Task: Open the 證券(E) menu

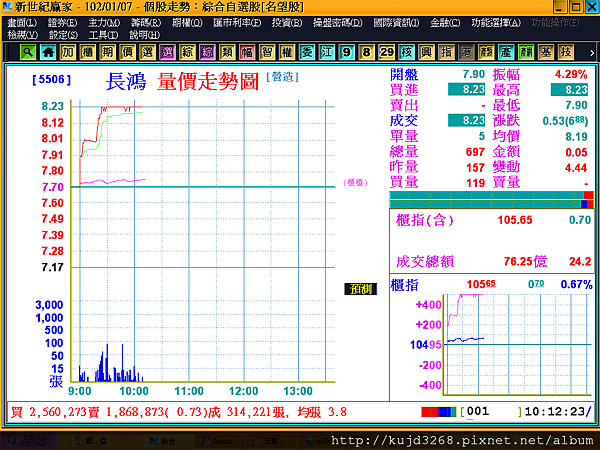Action: 62,23
